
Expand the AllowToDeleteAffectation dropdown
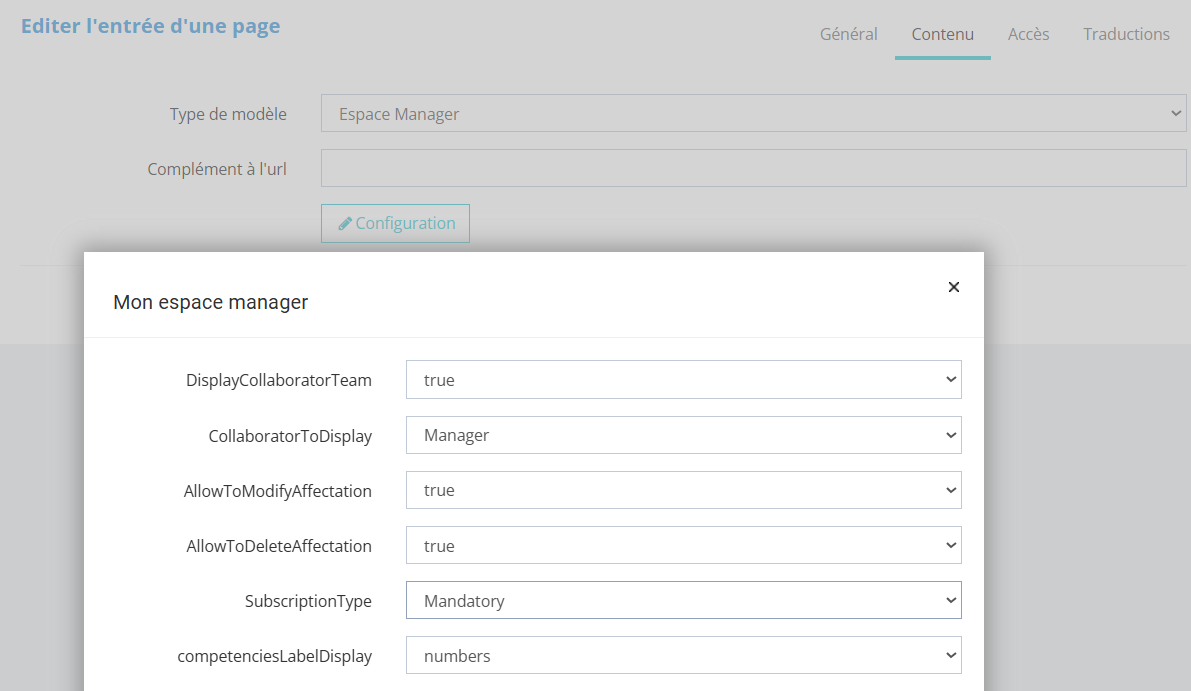coord(683,546)
